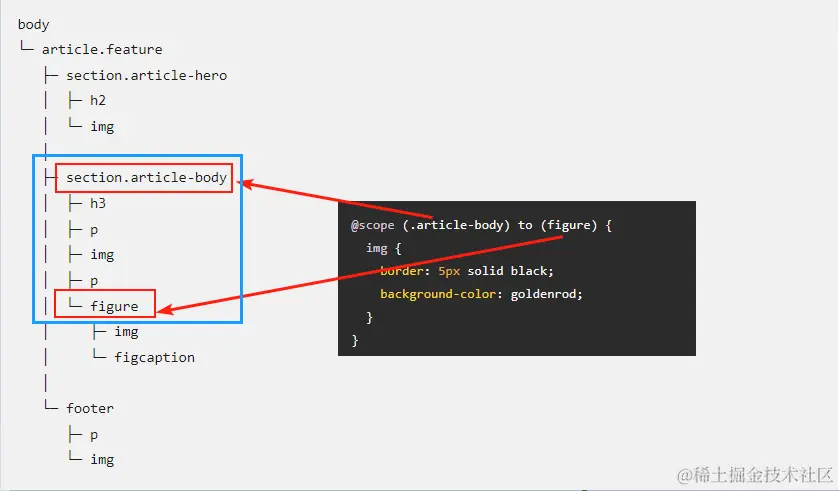The width and height of the screenshot is (840, 491).
Task: Click the 'figcaption' tree entry
Action: pos(154,357)
